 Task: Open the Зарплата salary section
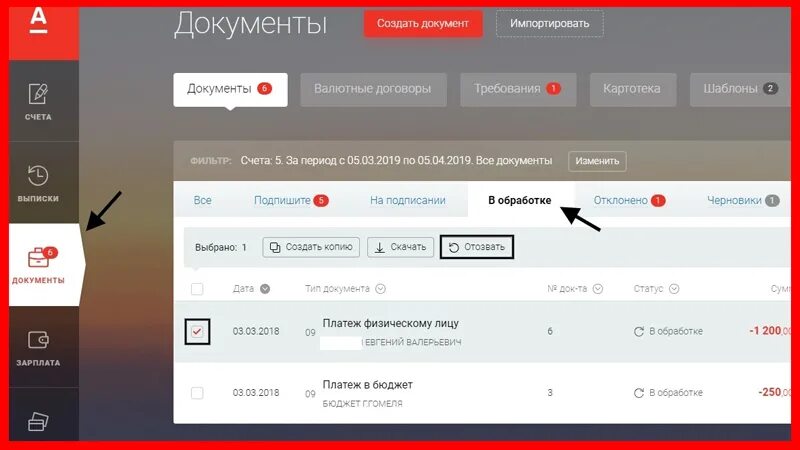click(38, 349)
